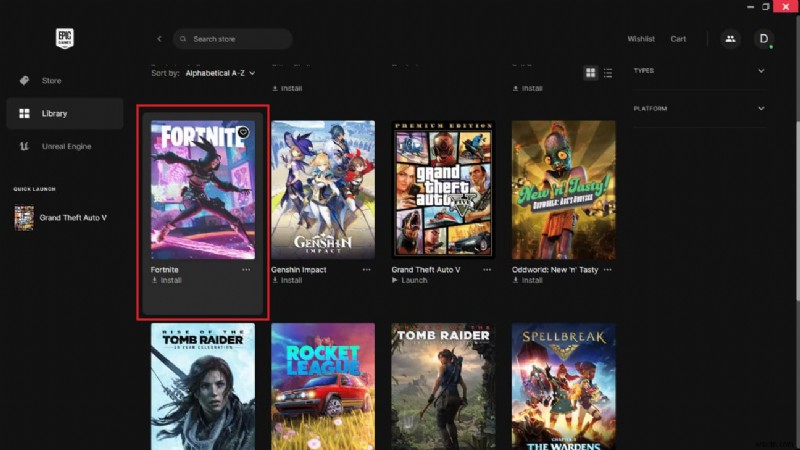Click the search magnifier icon
This screenshot has height=450, width=800.
point(183,39)
